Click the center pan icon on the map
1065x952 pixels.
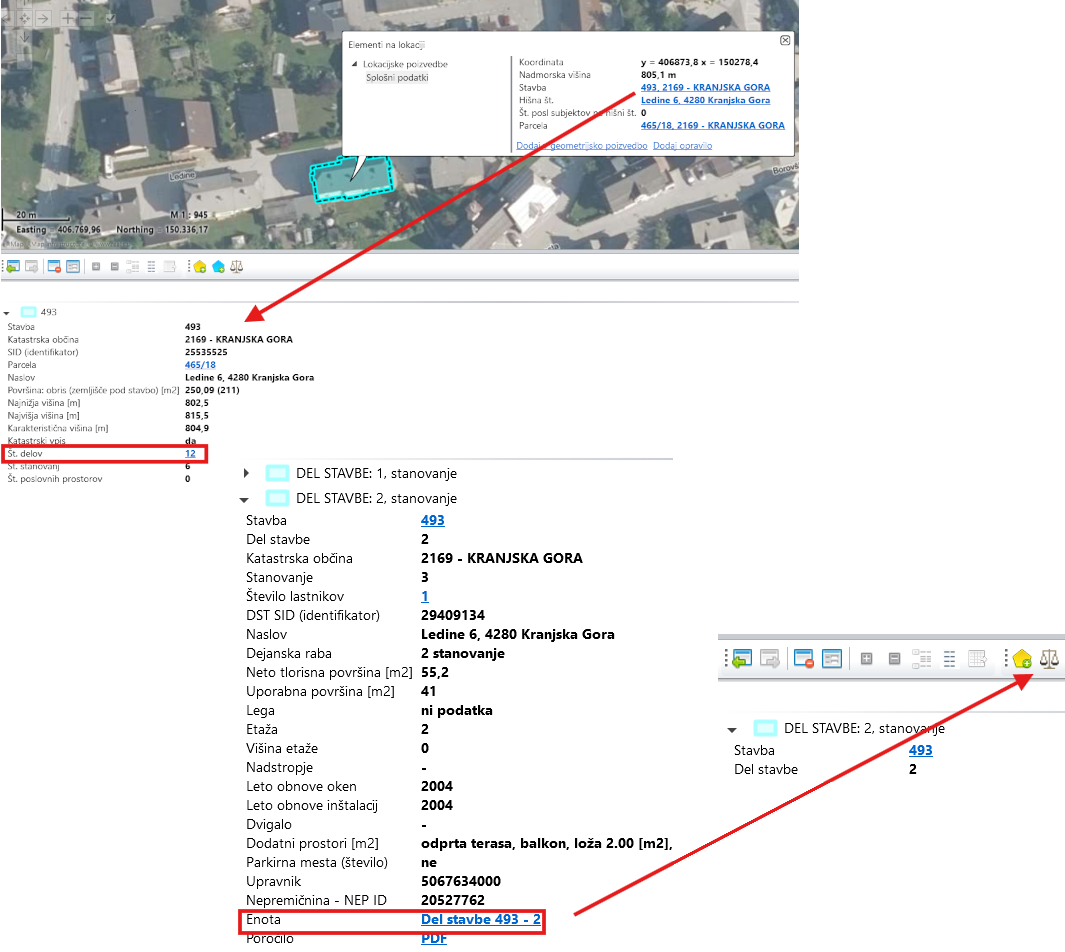coord(25,19)
